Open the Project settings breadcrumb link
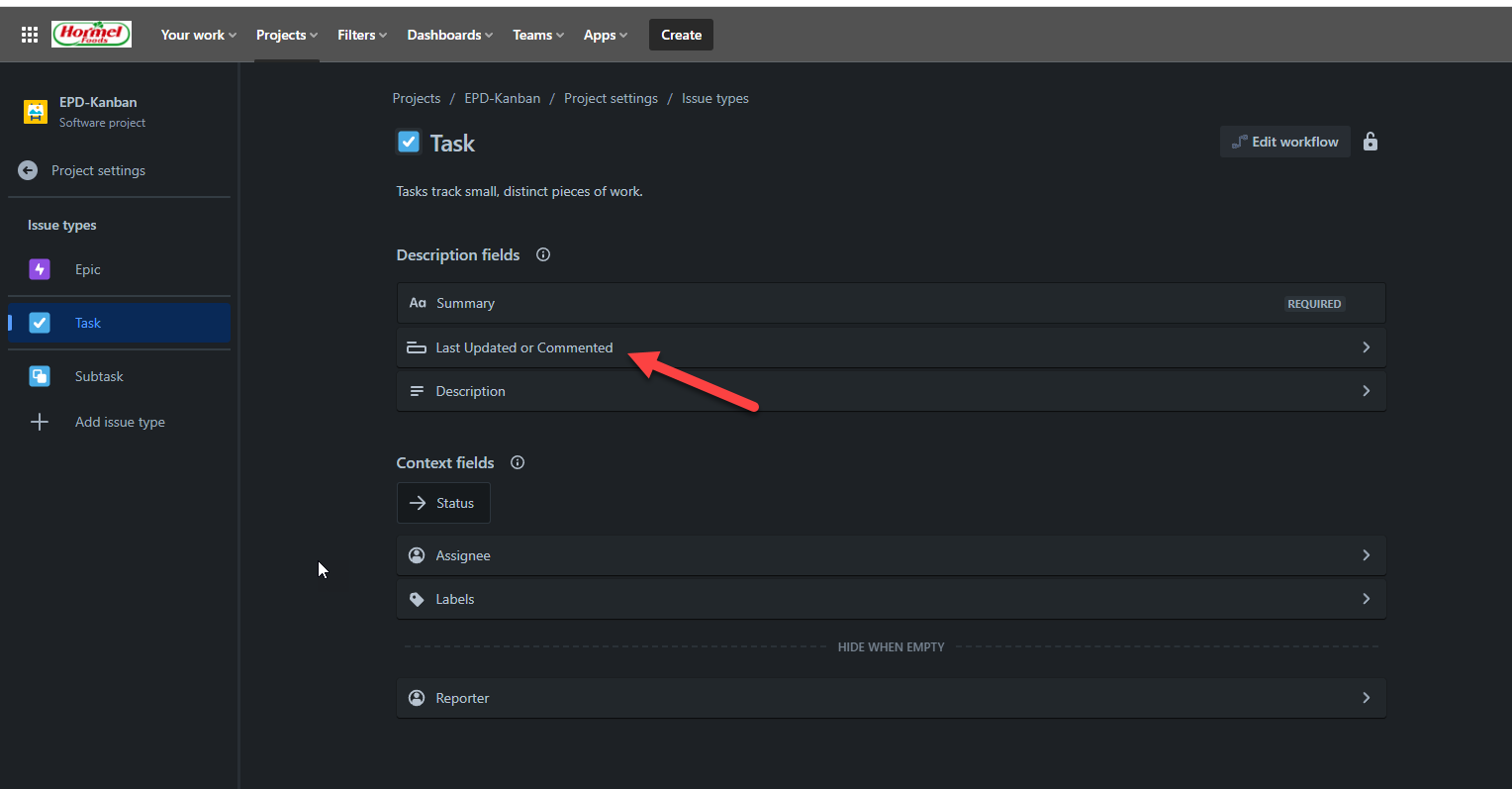The width and height of the screenshot is (1512, 789). (x=611, y=98)
